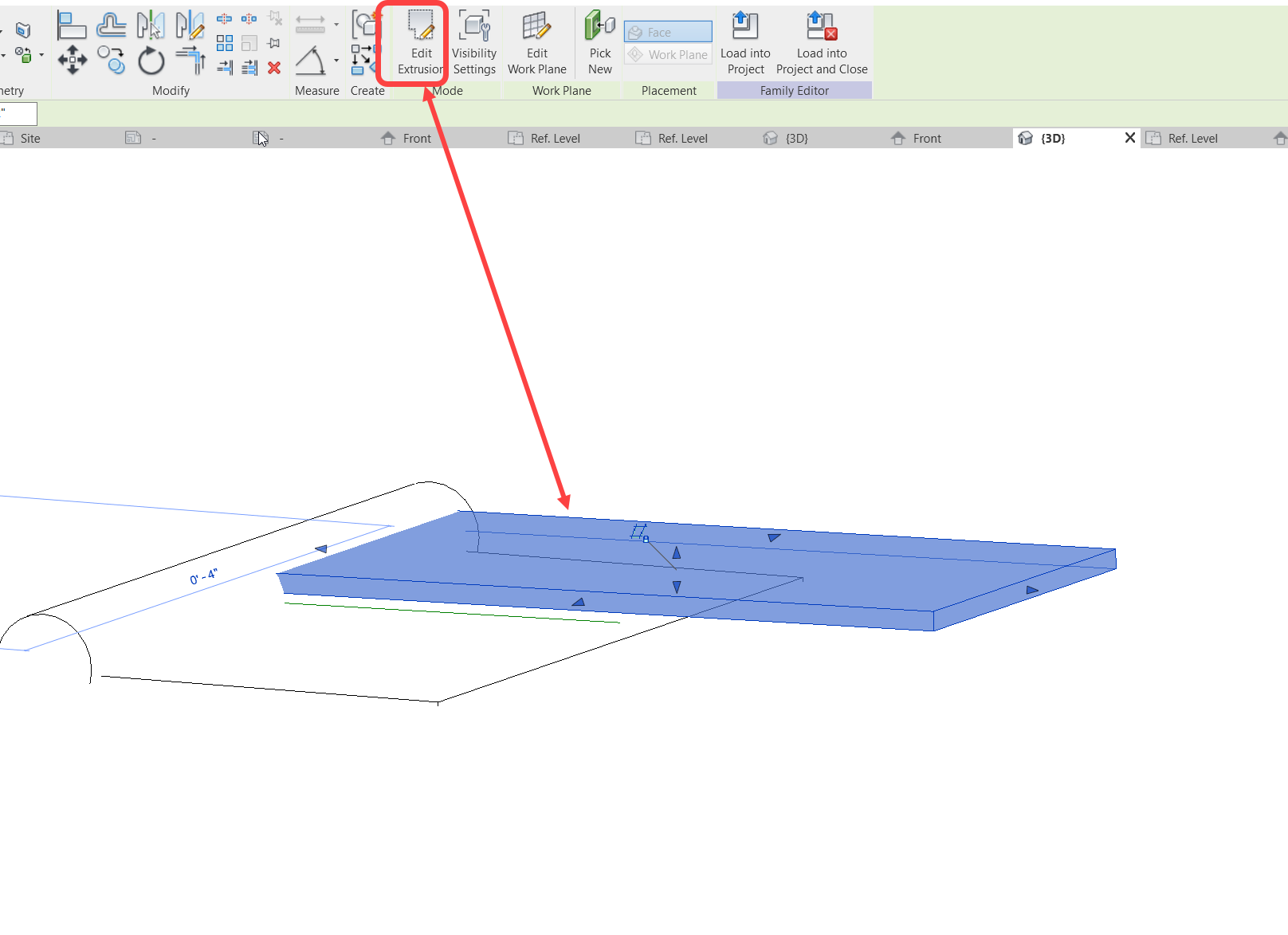
Task: Use the Mirror - Pick Axis tool
Action: point(151,24)
